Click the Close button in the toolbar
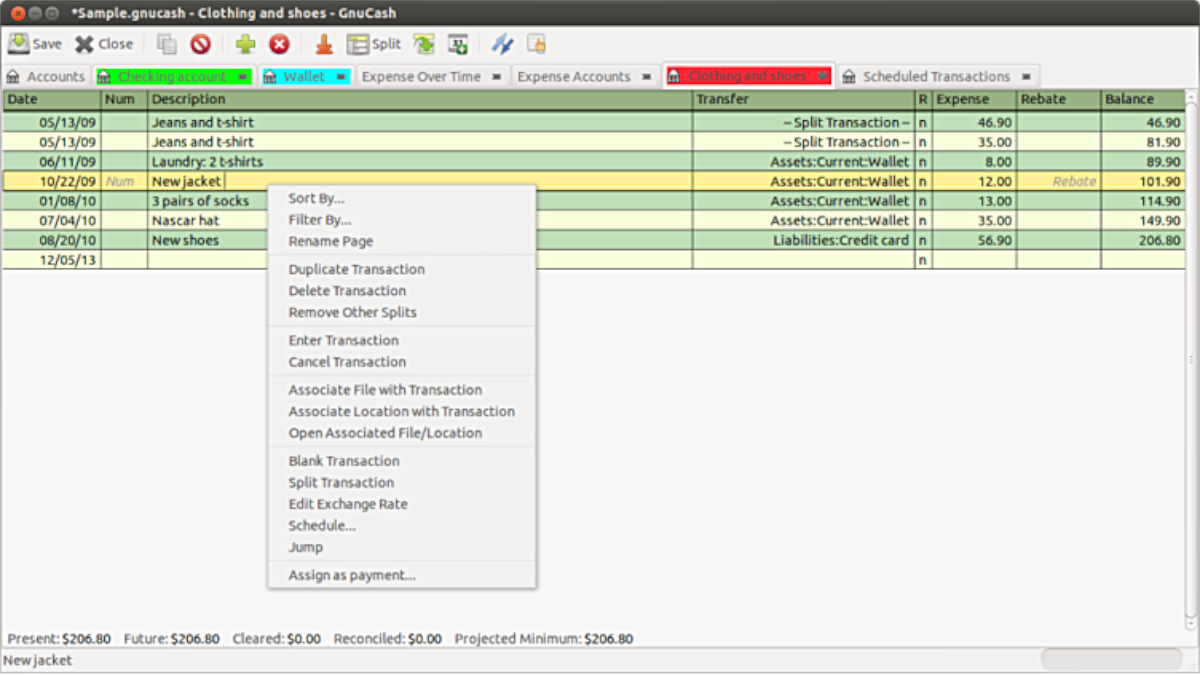 103,43
